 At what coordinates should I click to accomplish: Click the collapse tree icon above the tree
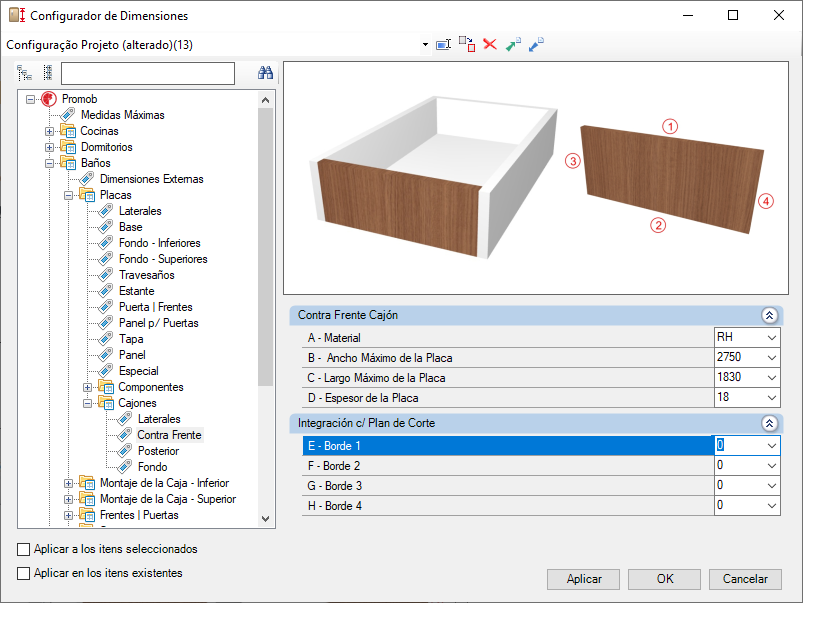(x=48, y=73)
